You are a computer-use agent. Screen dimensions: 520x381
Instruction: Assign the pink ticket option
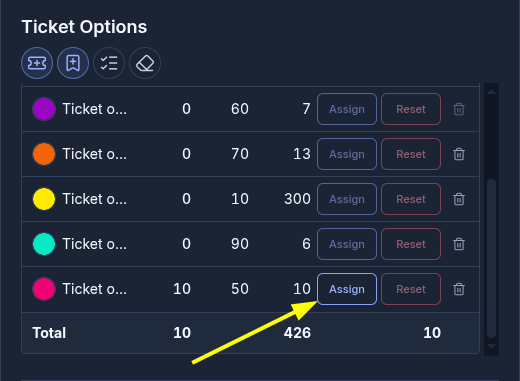347,289
